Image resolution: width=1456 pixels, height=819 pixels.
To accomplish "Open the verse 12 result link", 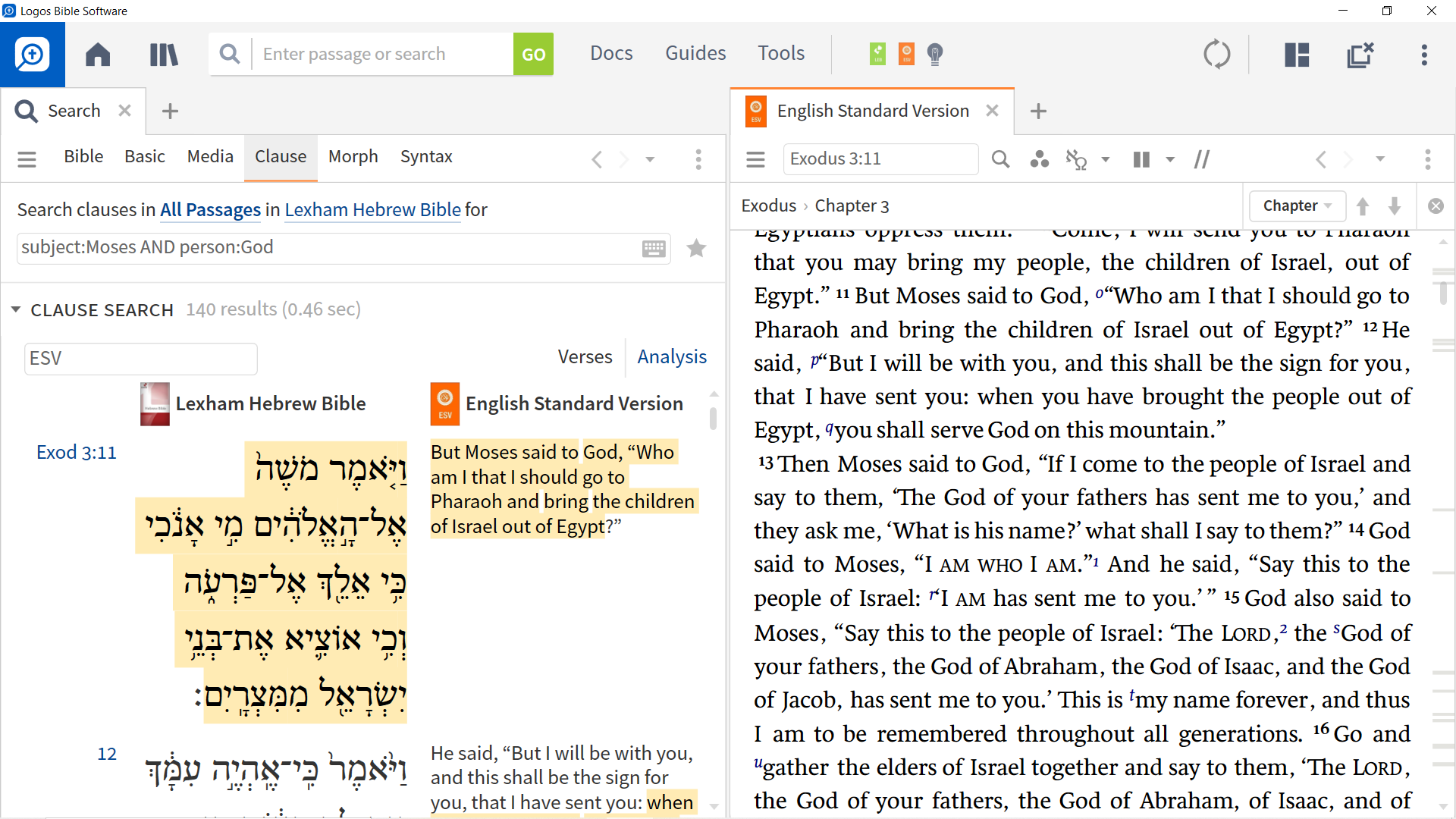I will coord(107,754).
